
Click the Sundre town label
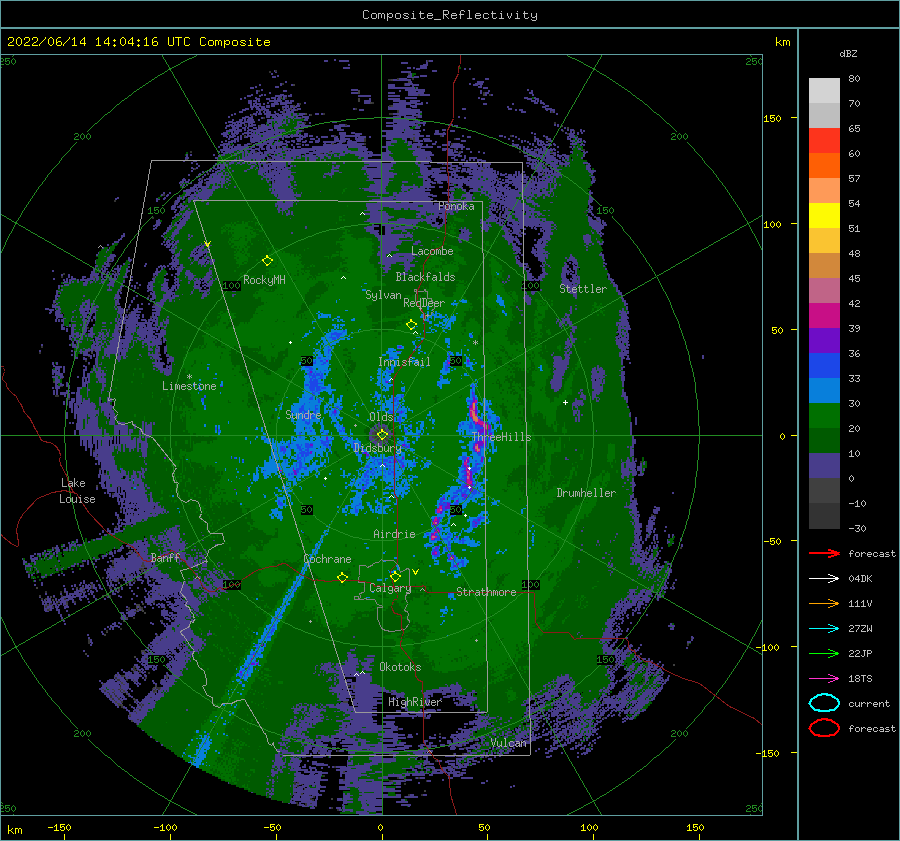click(x=303, y=414)
